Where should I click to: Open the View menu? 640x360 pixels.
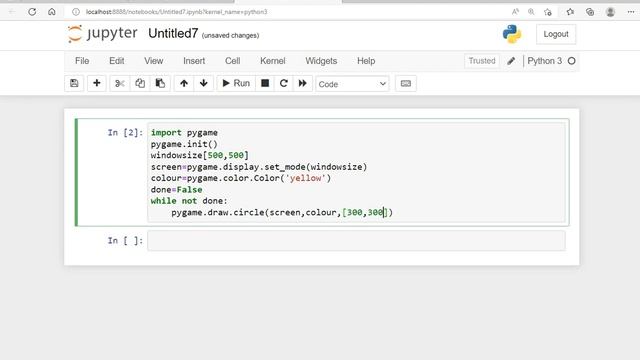[x=153, y=61]
